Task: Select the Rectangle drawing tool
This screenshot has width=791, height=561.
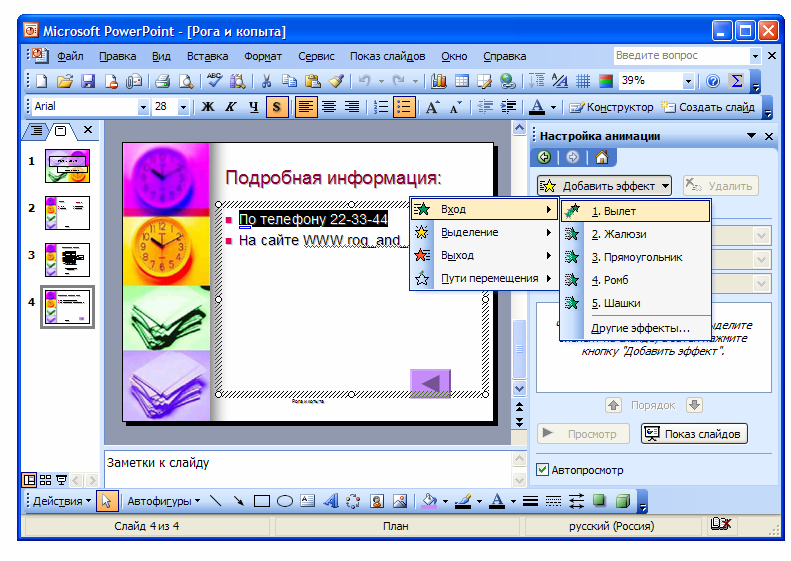Action: click(261, 501)
